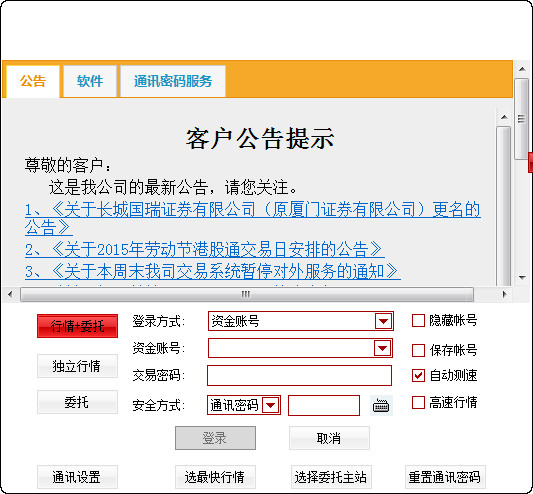
Task: Enable the 保存帐号 checkbox
Action: point(418,350)
